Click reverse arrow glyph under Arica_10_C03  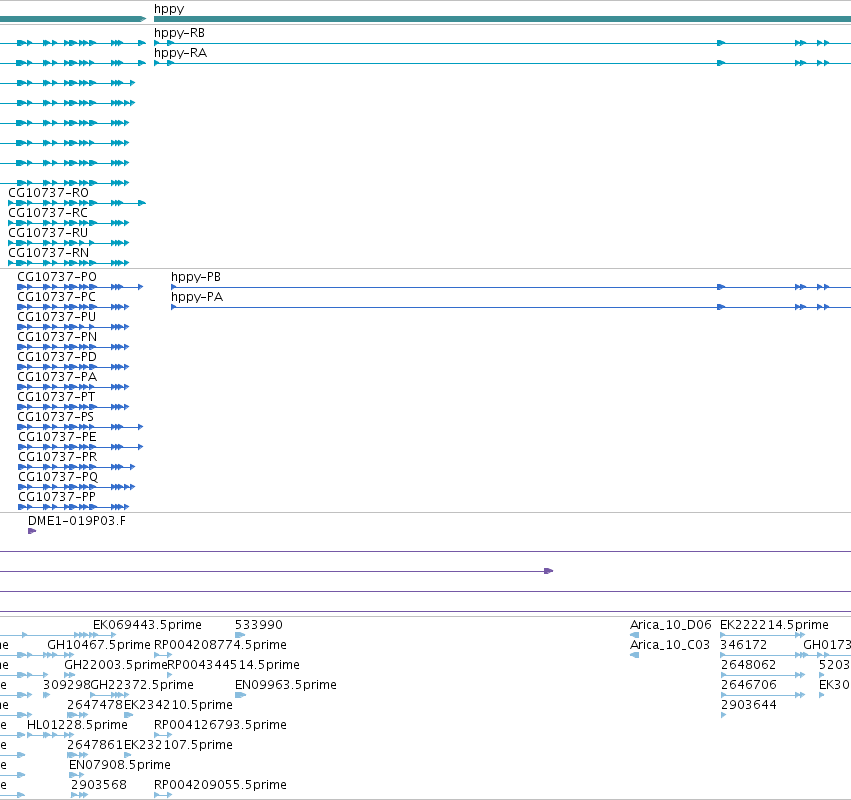click(x=634, y=655)
